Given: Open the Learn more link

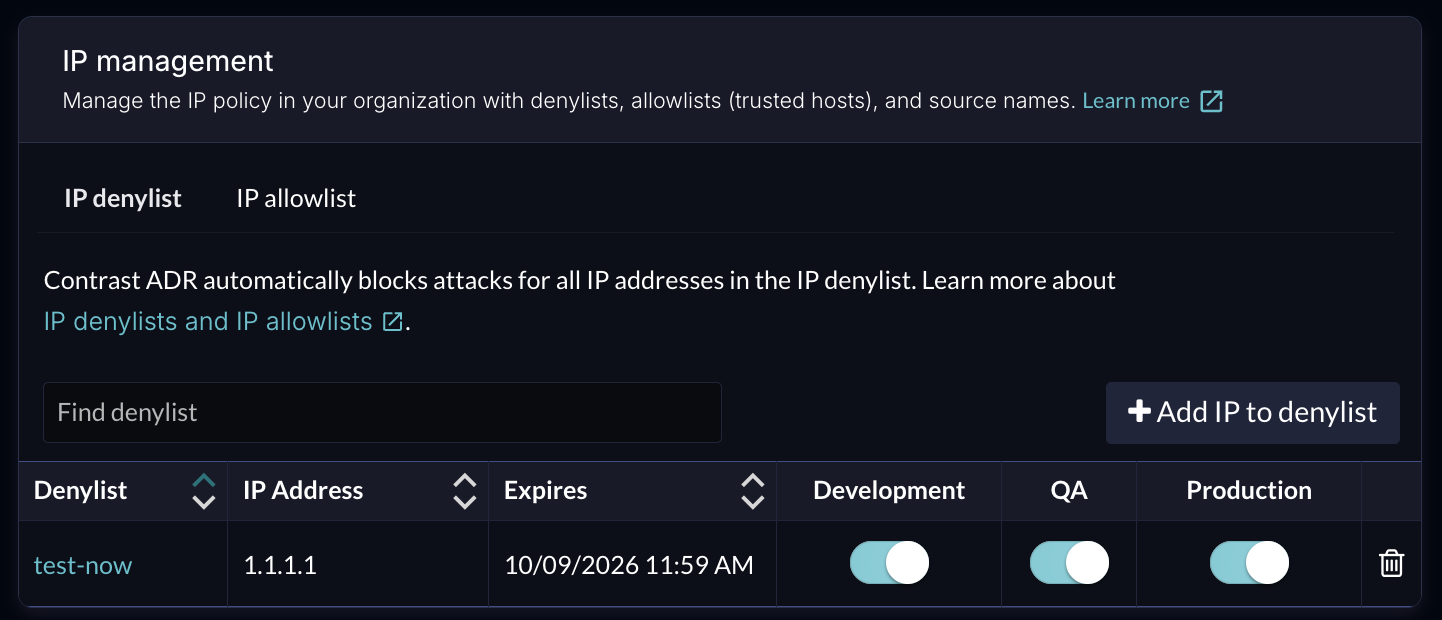Looking at the screenshot, I should click(1152, 101).
